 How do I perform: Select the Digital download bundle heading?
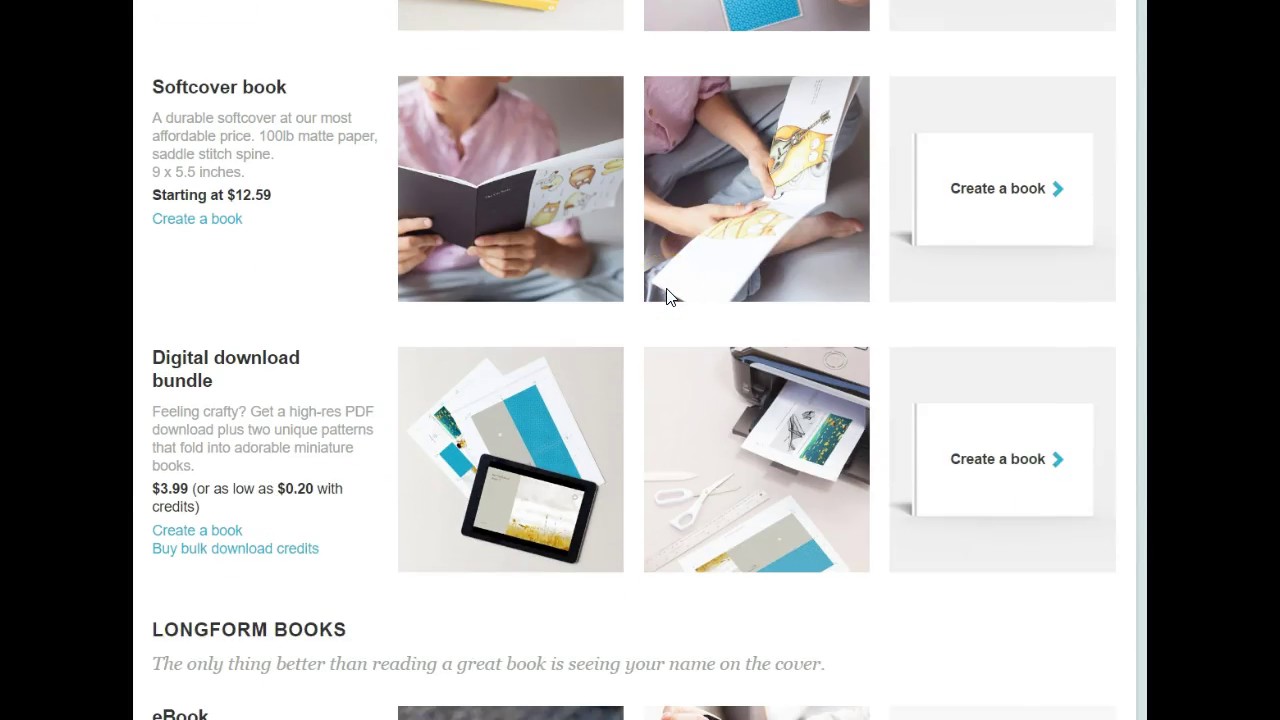(x=226, y=369)
